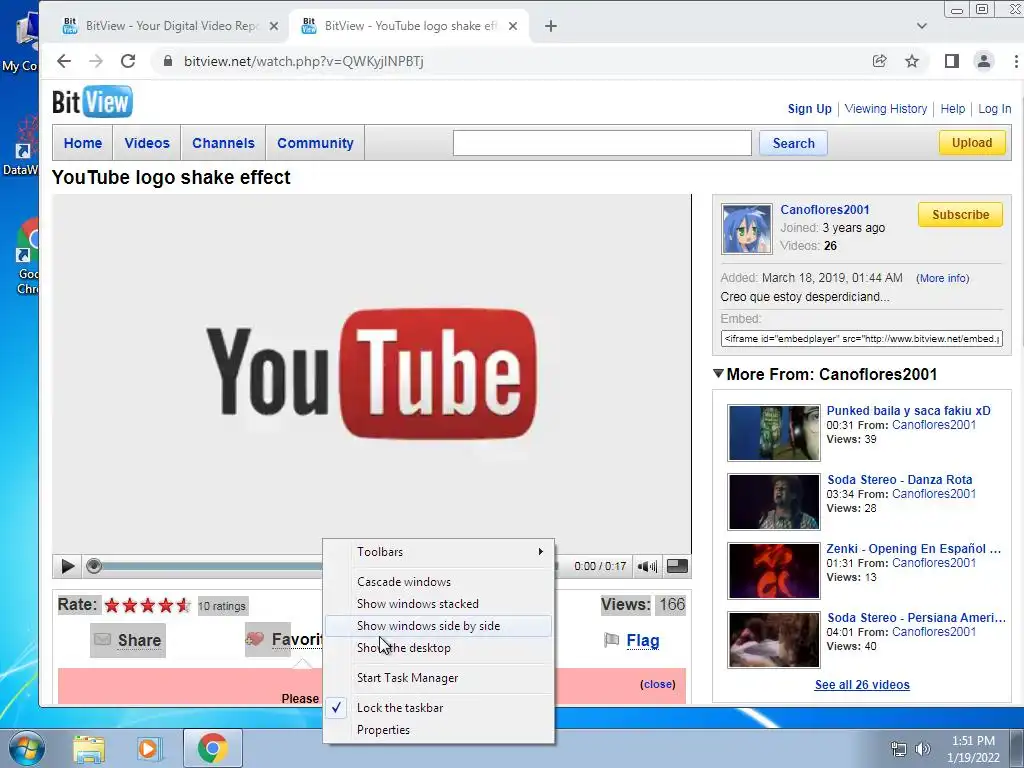This screenshot has height=768, width=1024.
Task: Open Punked baila y saca fakiu xD thumbnail
Action: (774, 433)
